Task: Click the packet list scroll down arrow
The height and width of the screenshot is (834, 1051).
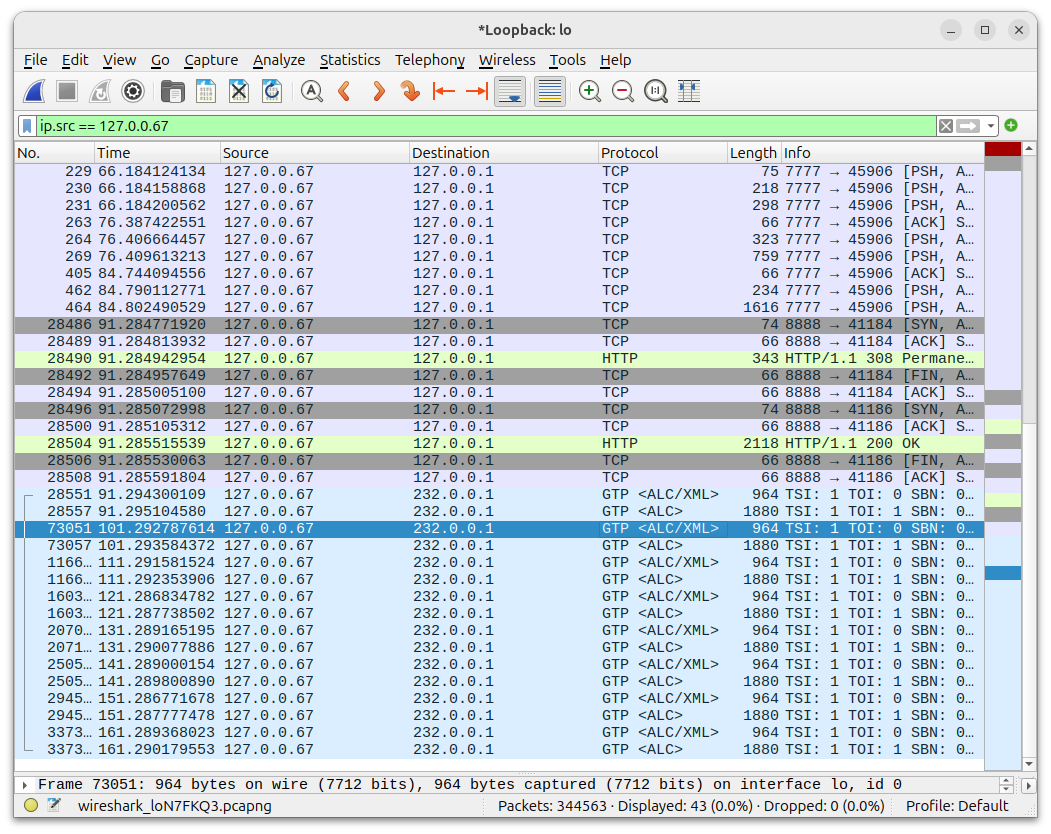Action: [x=1029, y=764]
